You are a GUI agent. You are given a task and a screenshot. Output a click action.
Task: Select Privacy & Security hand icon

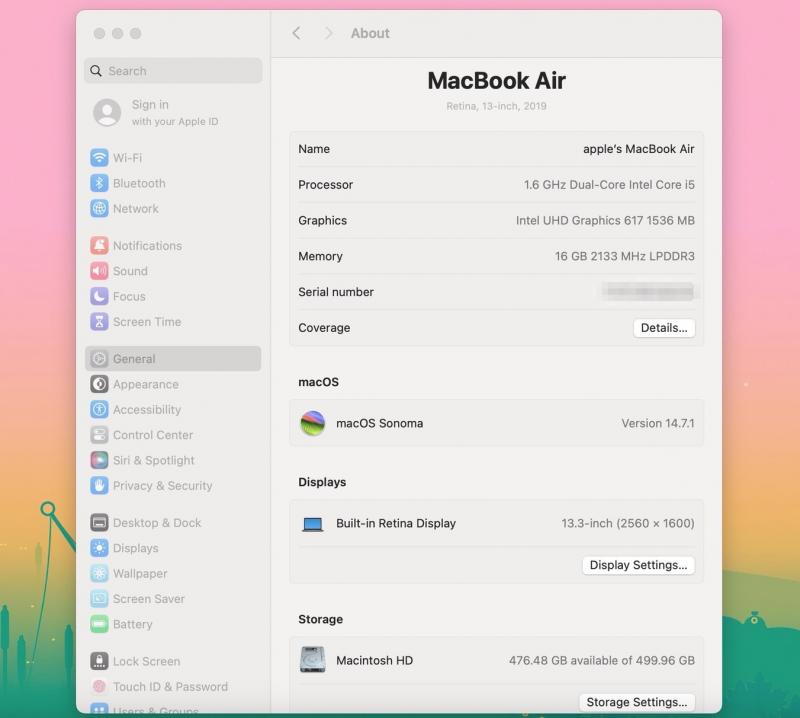(x=99, y=486)
